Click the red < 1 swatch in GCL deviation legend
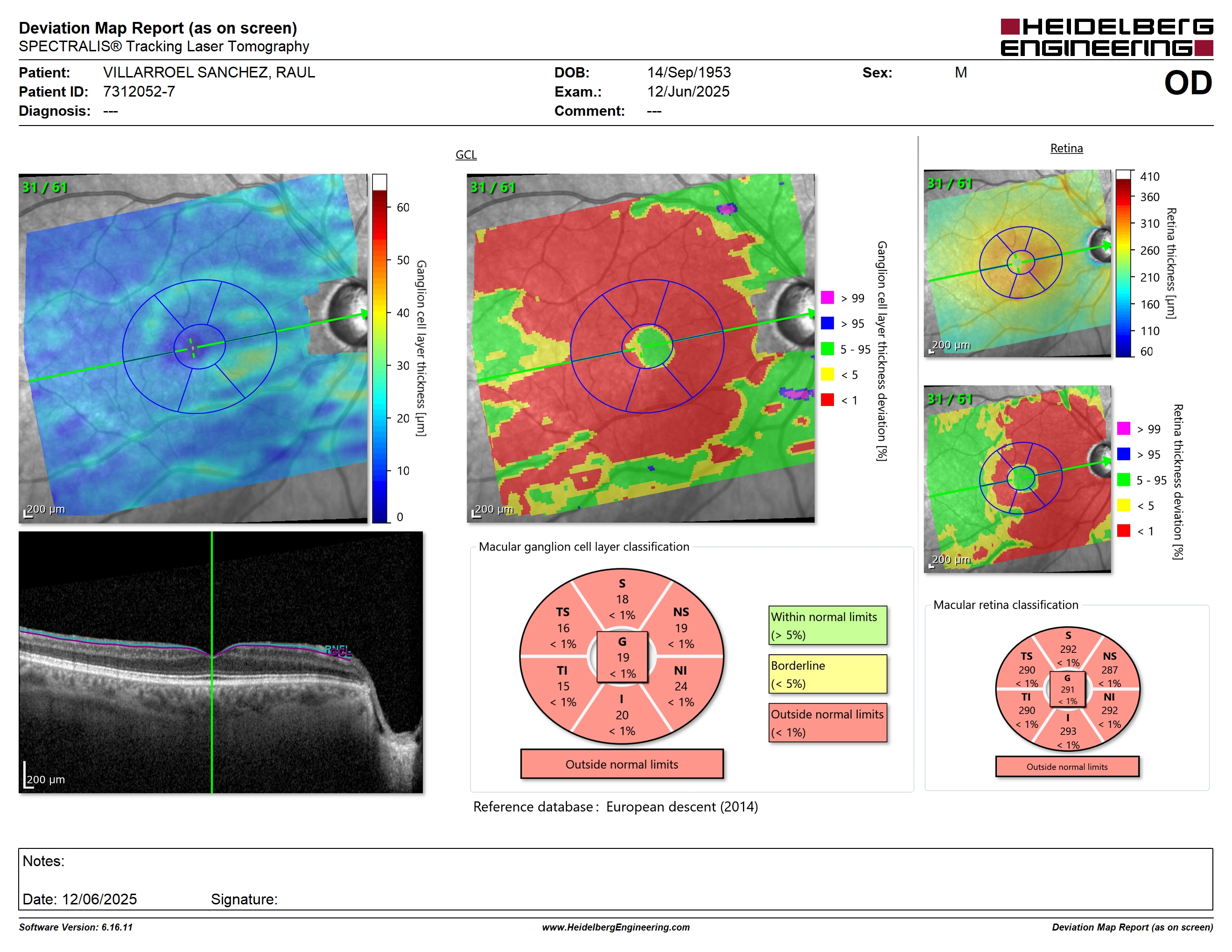The width and height of the screenshot is (1232, 952). 827,399
